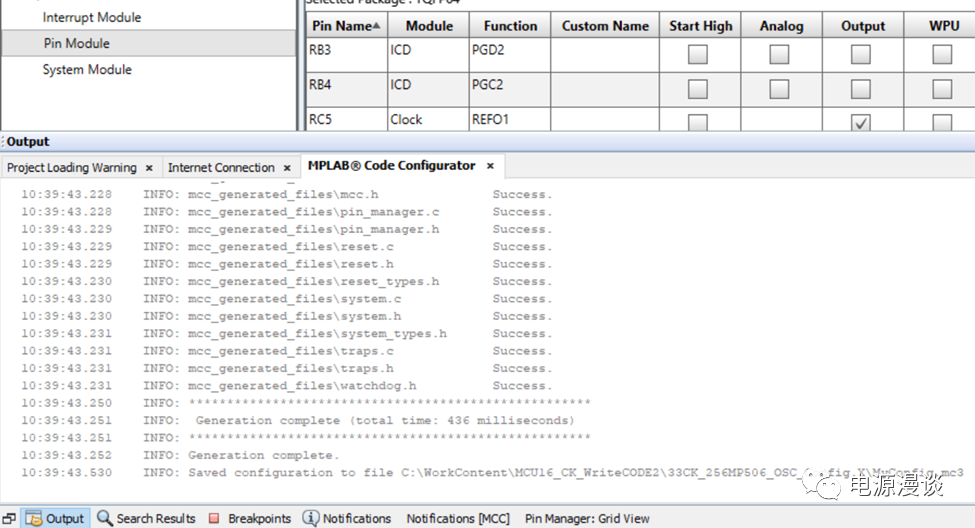This screenshot has width=975, height=528.
Task: Edit the Custom Name field for RB3
Action: tap(605, 55)
